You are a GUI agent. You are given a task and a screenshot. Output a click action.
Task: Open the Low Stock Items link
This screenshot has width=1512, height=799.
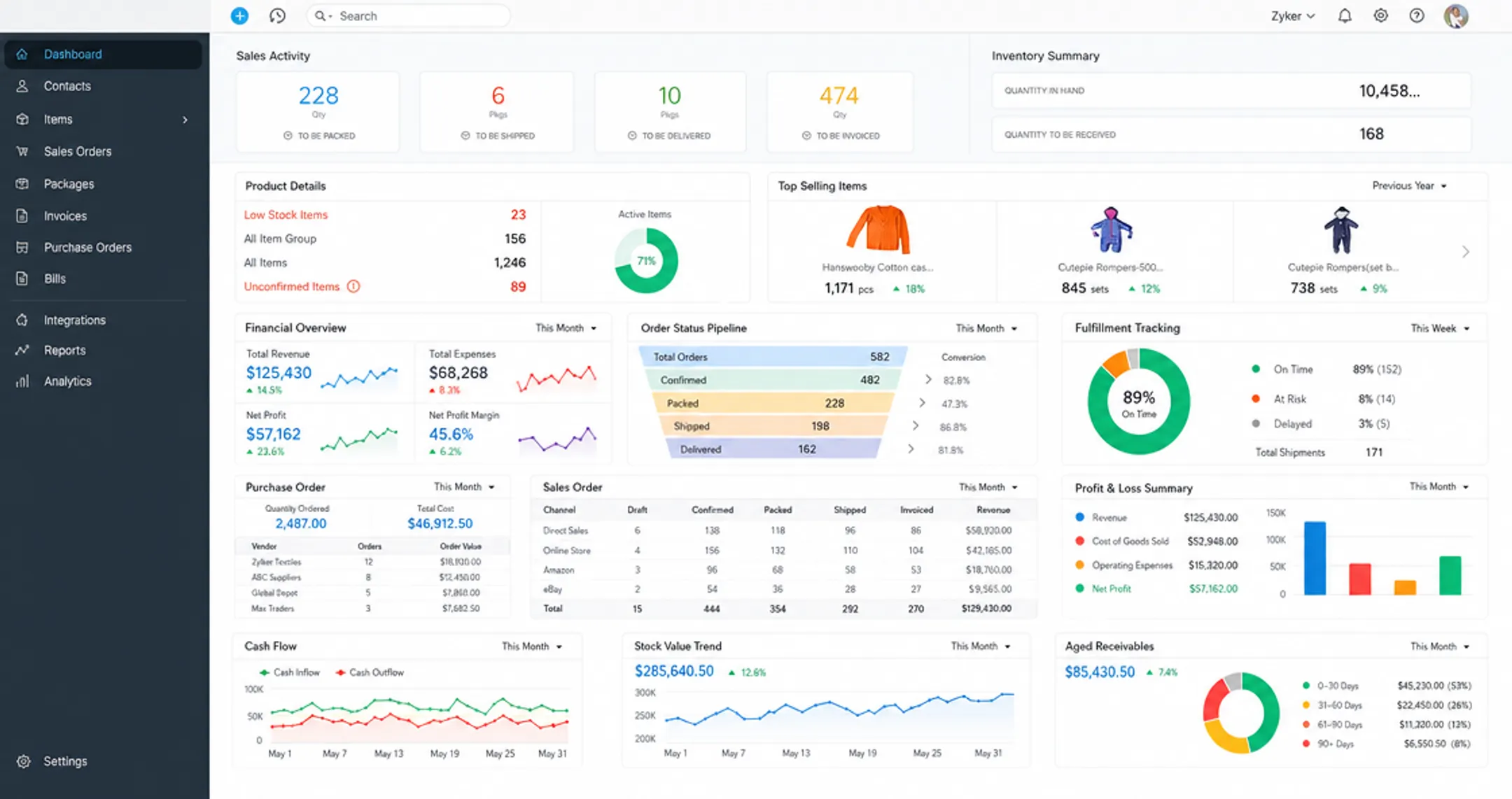pyautogui.click(x=286, y=215)
